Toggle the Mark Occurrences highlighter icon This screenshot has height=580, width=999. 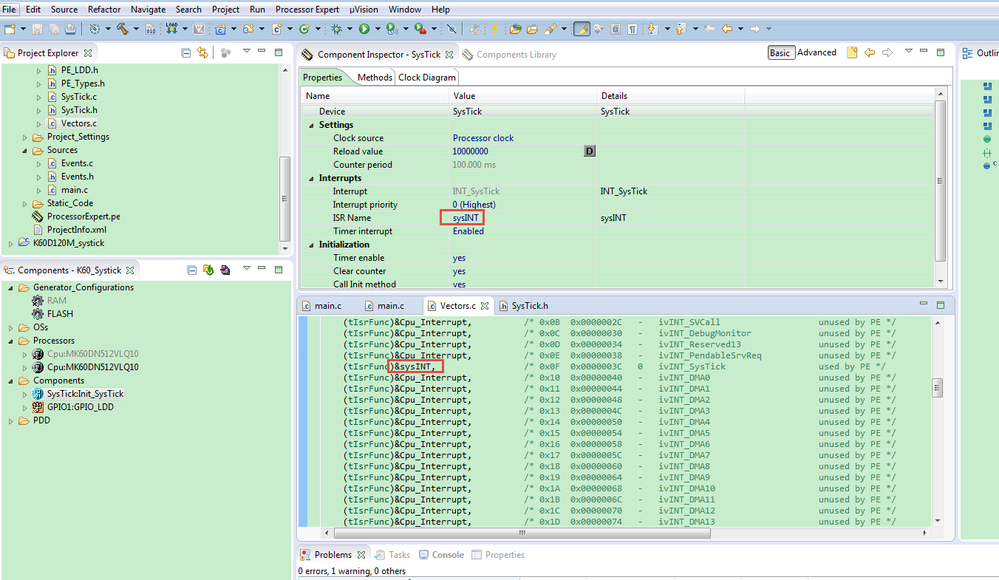point(582,29)
